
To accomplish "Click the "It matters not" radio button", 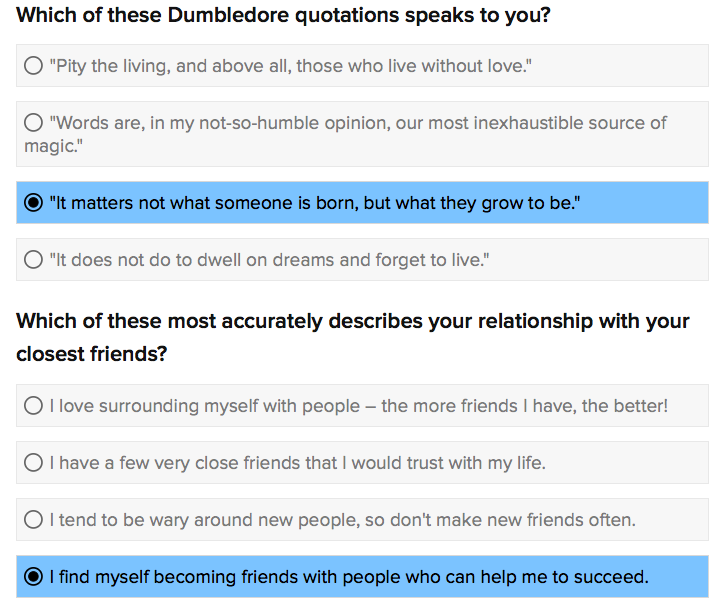I will [33, 203].
